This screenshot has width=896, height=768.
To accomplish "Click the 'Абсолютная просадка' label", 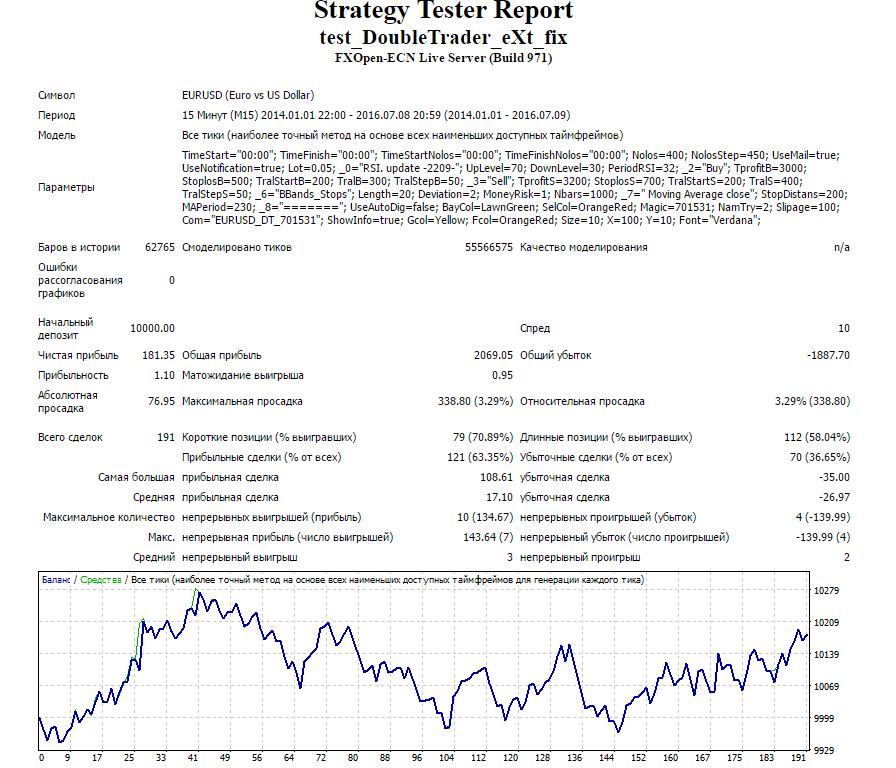I will [x=67, y=402].
